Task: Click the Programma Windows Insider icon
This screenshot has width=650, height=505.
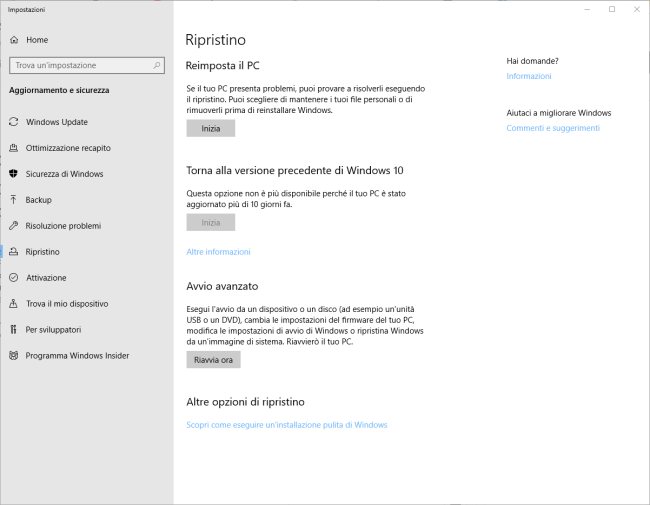Action: (x=14, y=355)
